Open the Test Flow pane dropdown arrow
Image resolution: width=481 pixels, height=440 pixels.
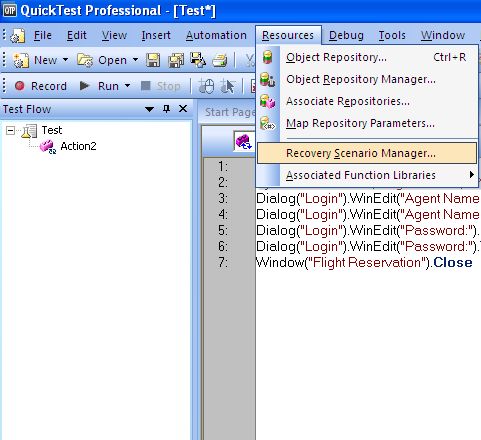(x=149, y=109)
